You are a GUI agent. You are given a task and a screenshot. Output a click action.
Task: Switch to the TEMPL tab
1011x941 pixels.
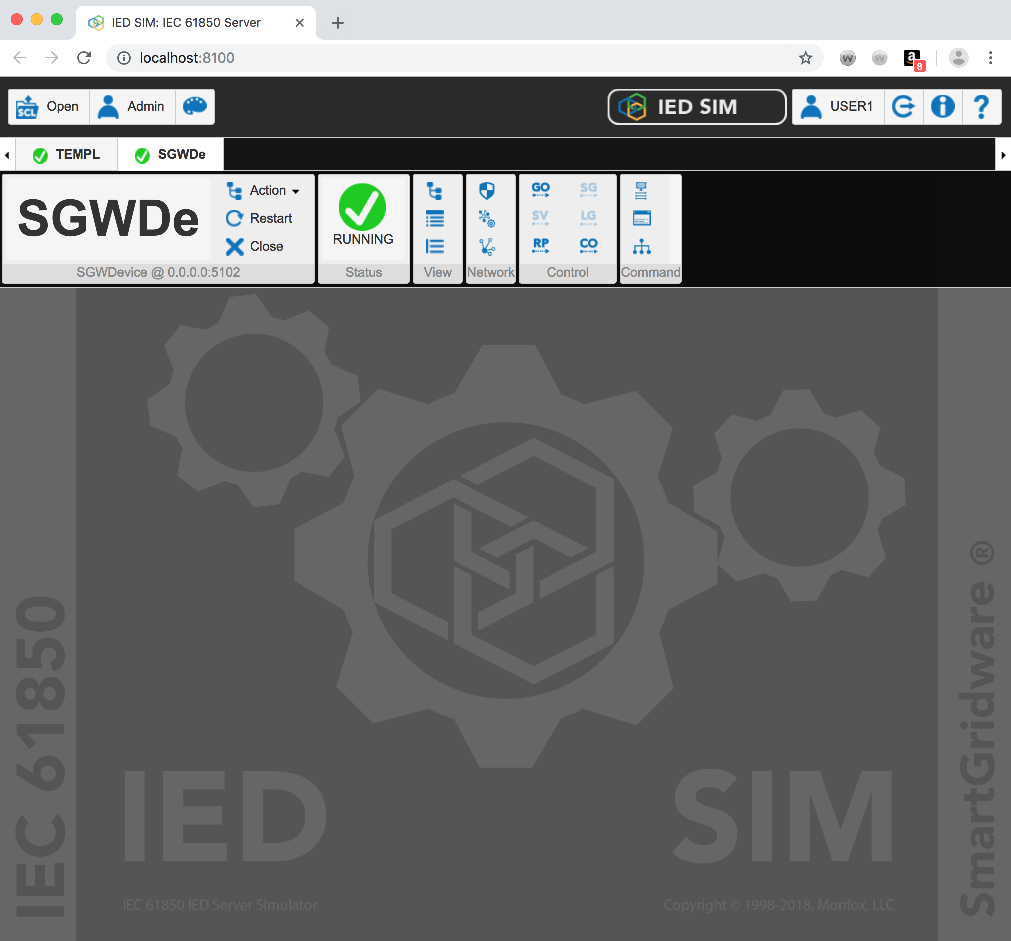point(66,155)
